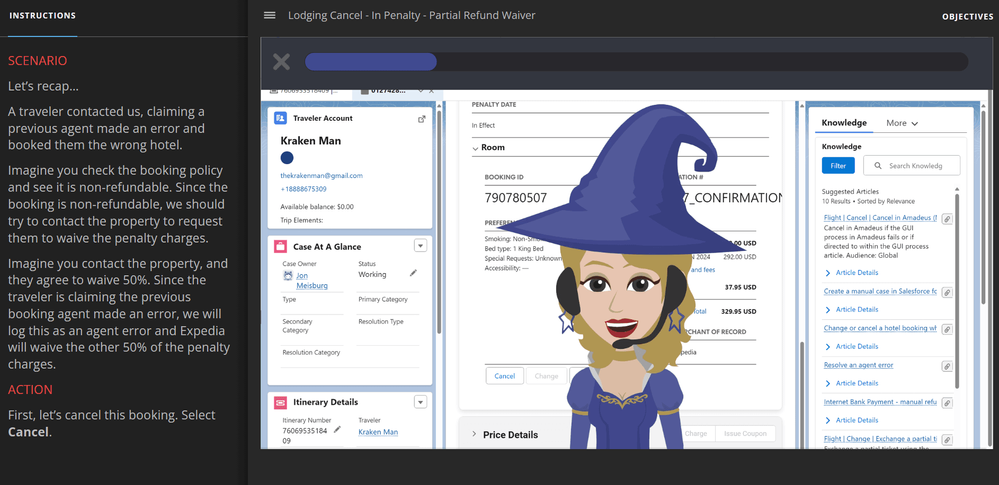Open the Case At A Glance dropdown menu
This screenshot has width=999, height=485.
coord(420,246)
